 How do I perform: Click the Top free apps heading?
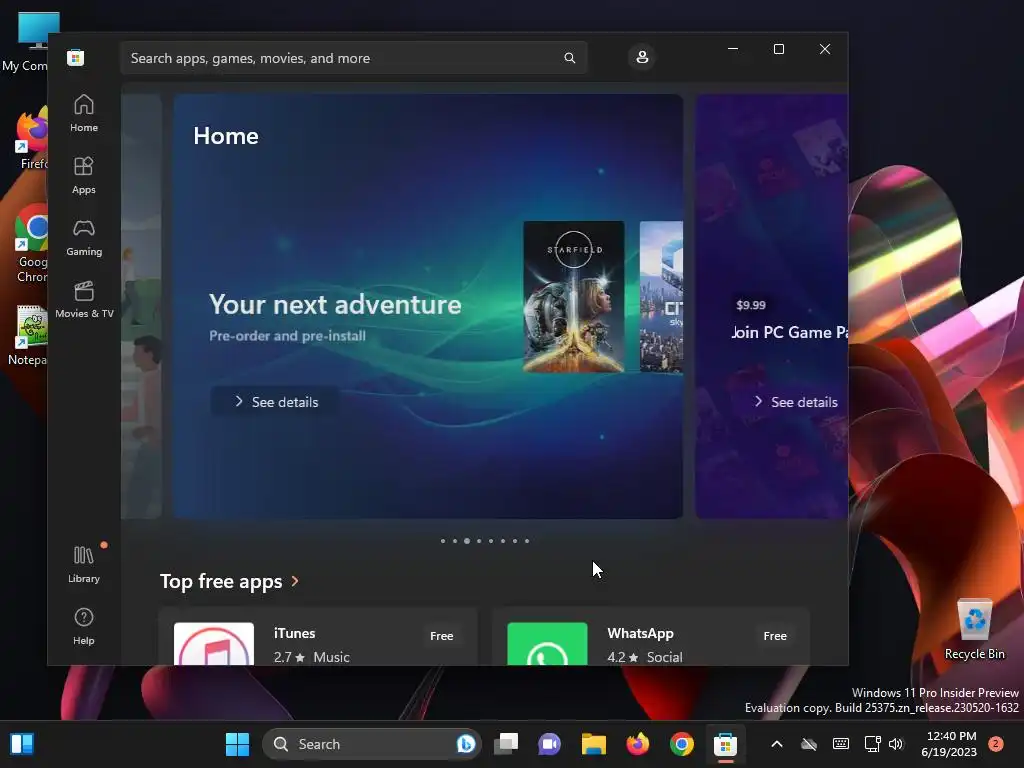pyautogui.click(x=221, y=581)
